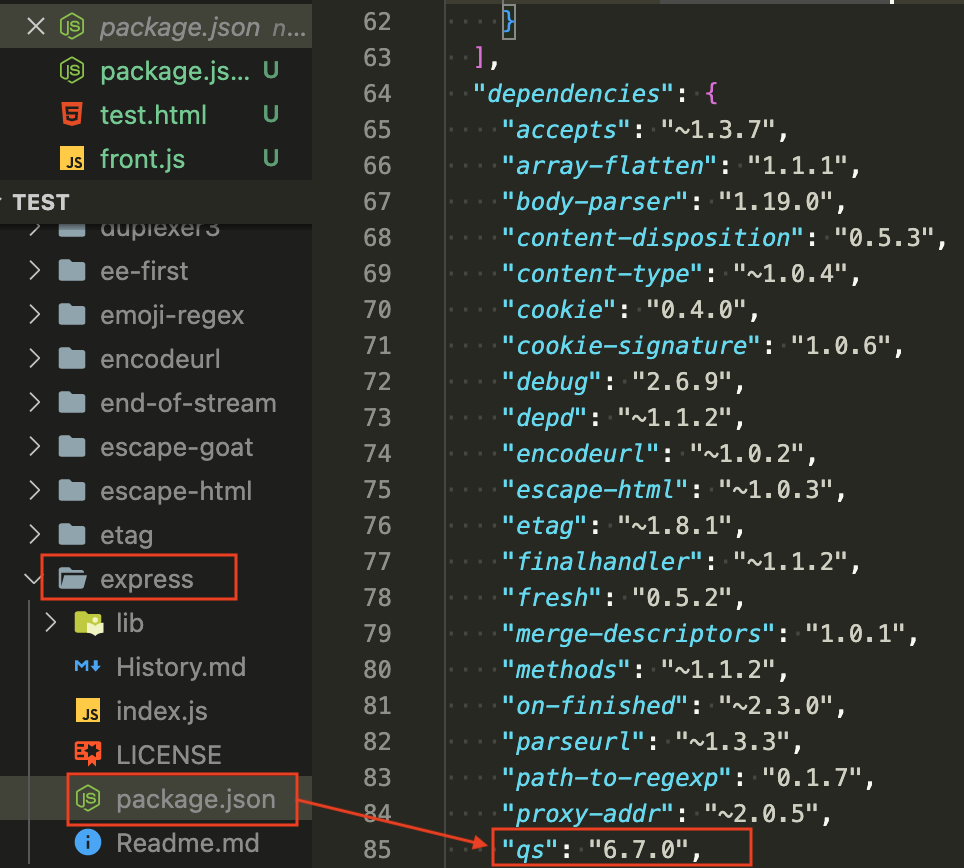Click the Node.js icon on the package.json tab
Screen dimensions: 964x868
[70, 26]
